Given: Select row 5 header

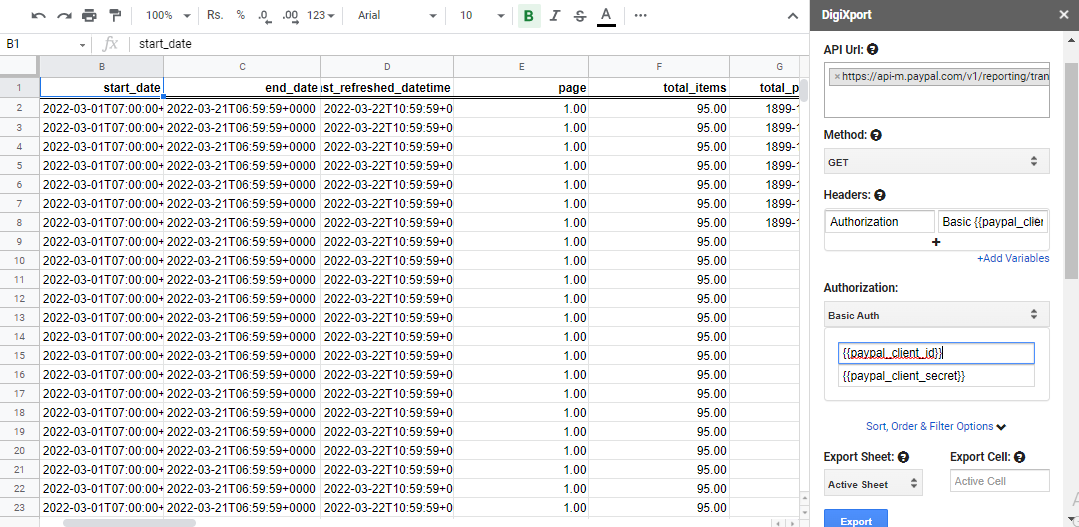Looking at the screenshot, I should (19, 165).
